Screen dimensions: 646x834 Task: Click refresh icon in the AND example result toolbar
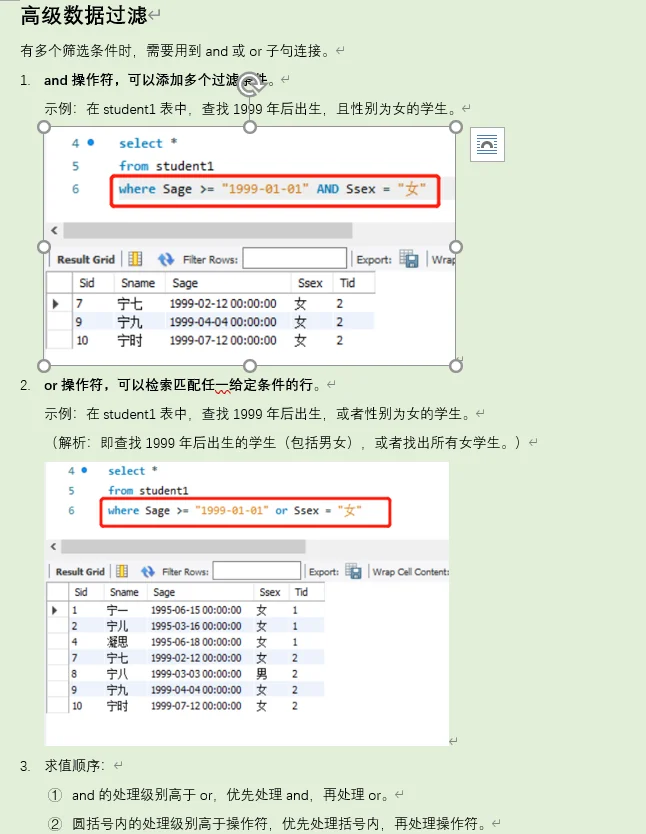(x=166, y=259)
